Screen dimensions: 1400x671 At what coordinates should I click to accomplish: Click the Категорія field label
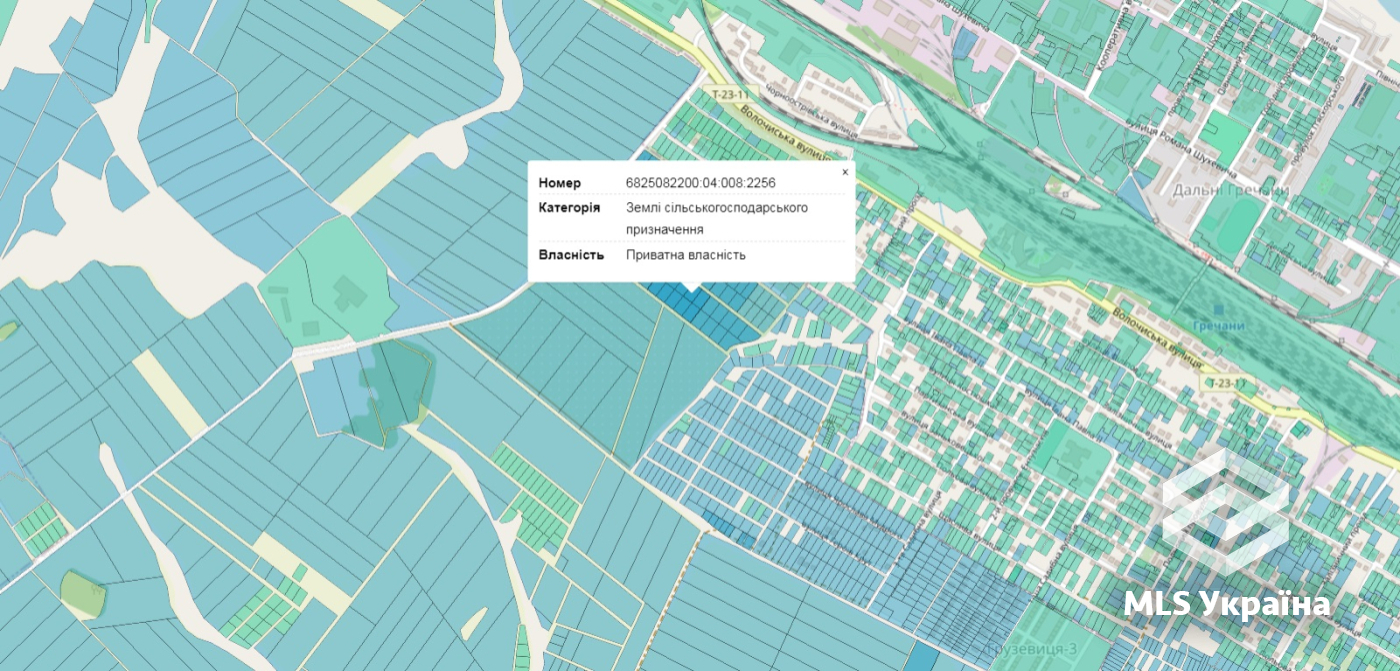(569, 207)
